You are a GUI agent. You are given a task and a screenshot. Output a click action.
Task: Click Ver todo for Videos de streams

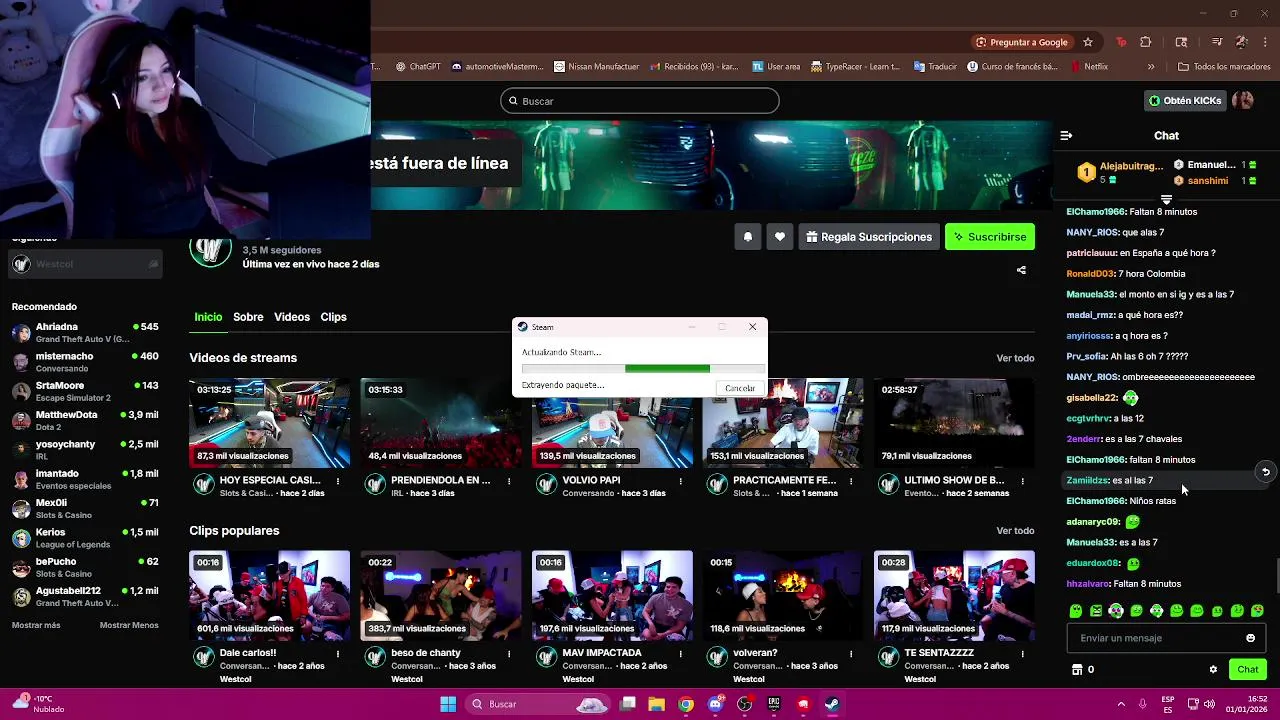[x=1015, y=358]
